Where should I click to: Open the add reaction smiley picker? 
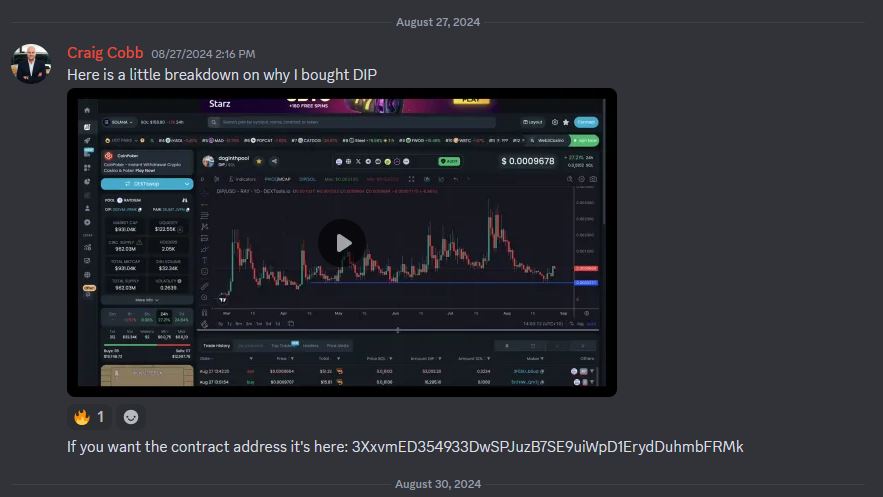(x=131, y=417)
